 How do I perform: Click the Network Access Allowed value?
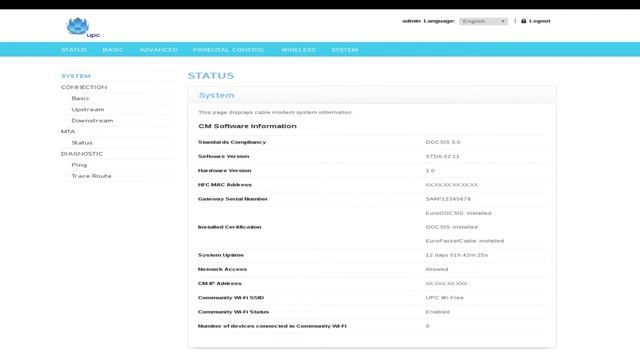click(x=437, y=269)
